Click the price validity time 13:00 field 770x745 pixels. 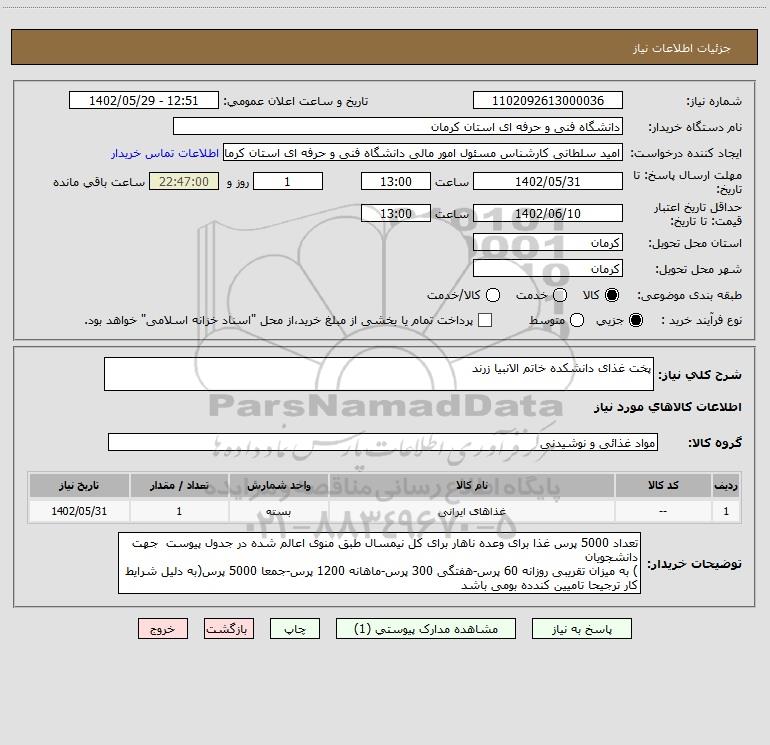coord(396,213)
